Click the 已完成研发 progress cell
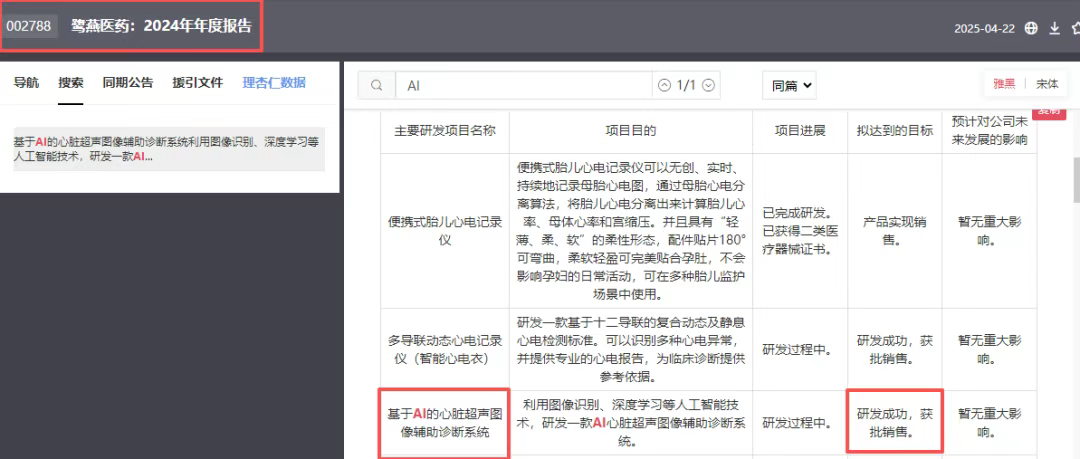This screenshot has height=459, width=1080. click(x=800, y=231)
